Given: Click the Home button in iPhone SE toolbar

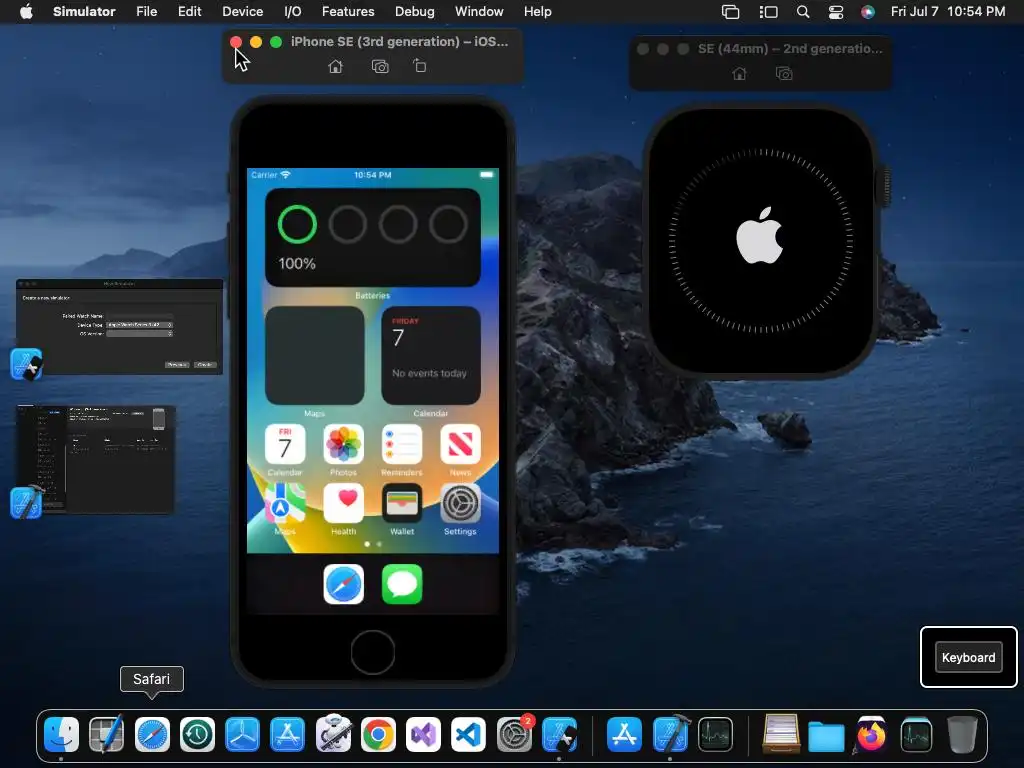Looking at the screenshot, I should 335,67.
